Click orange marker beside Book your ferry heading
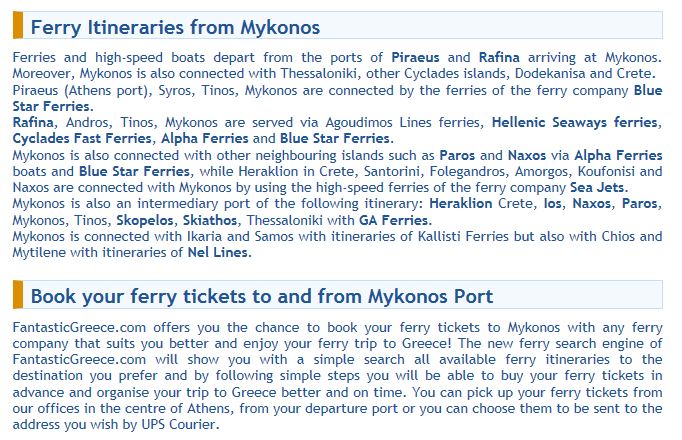This screenshot has height=440, width=682. point(18,295)
